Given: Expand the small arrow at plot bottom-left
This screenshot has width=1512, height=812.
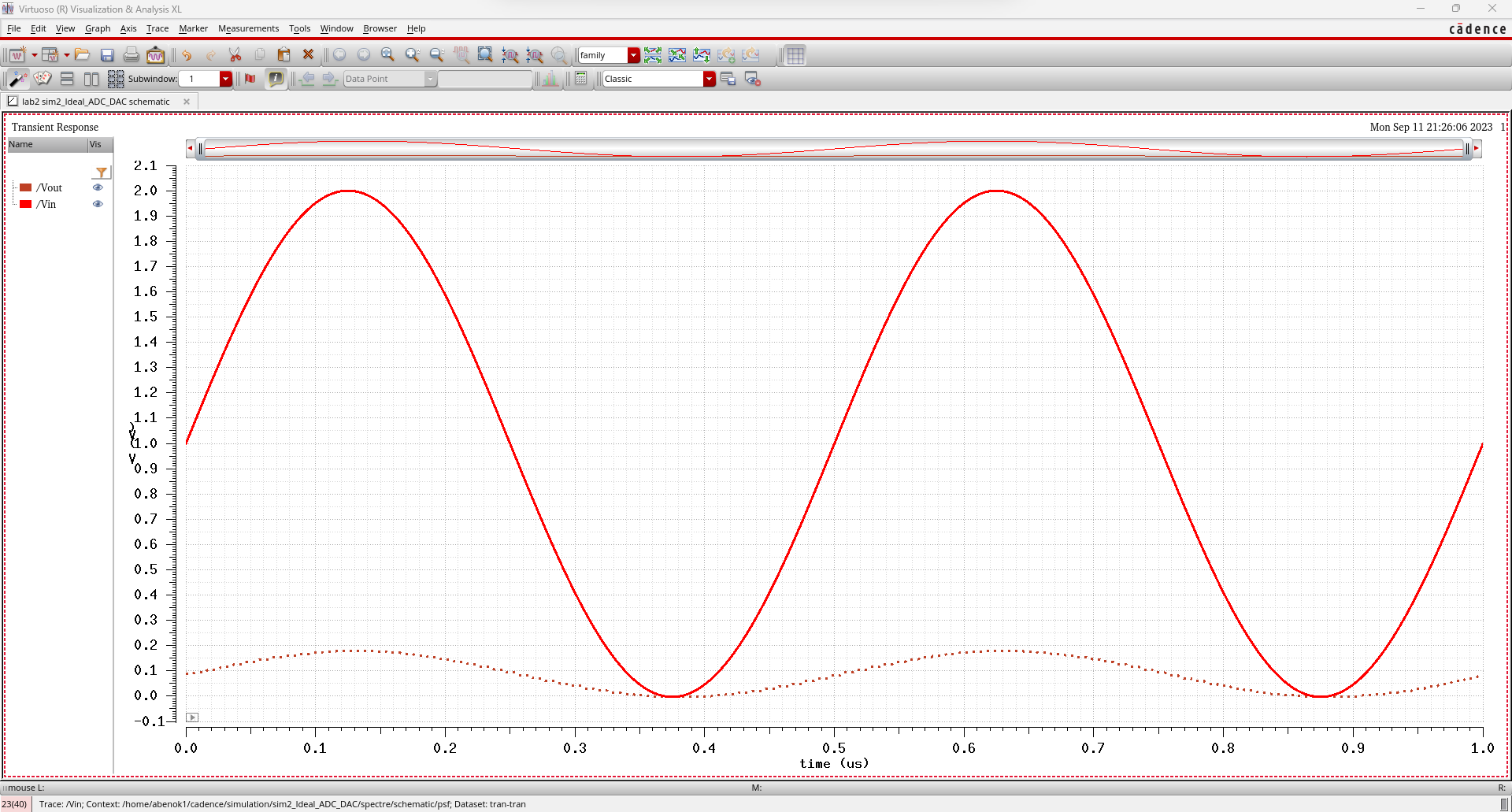Looking at the screenshot, I should pyautogui.click(x=192, y=717).
